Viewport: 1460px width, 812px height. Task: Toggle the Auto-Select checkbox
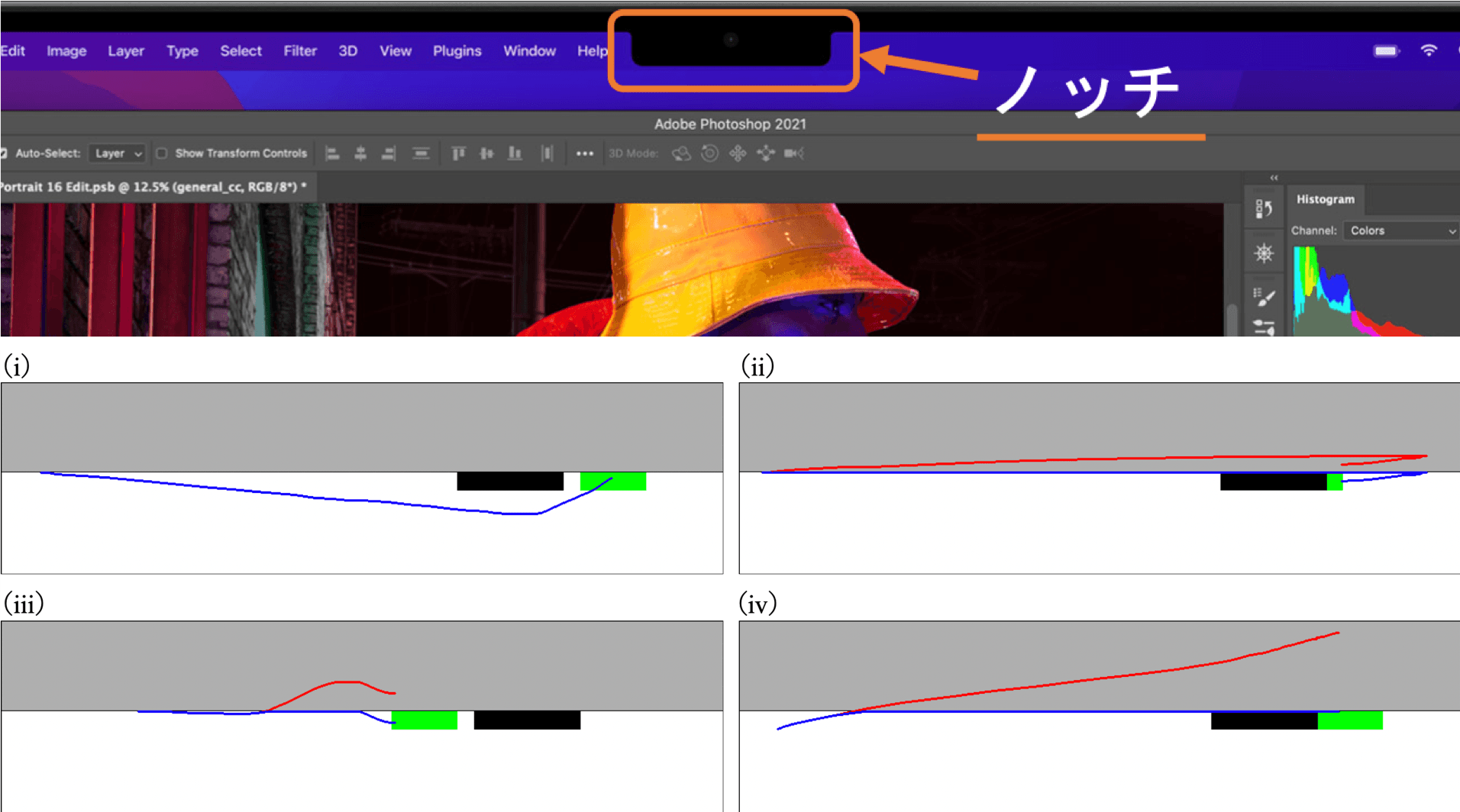(4, 153)
